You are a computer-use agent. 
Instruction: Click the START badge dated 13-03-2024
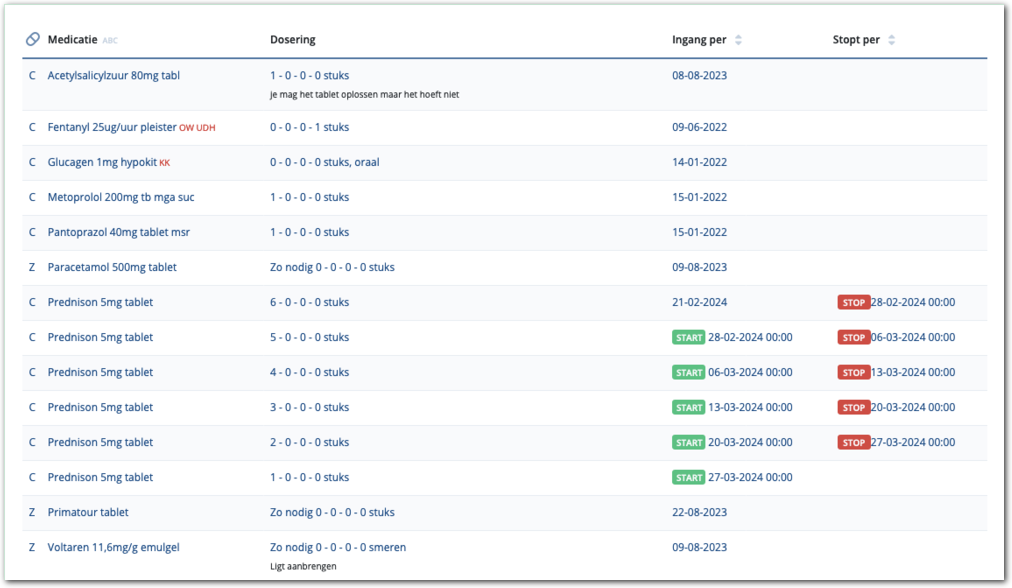[x=689, y=408]
